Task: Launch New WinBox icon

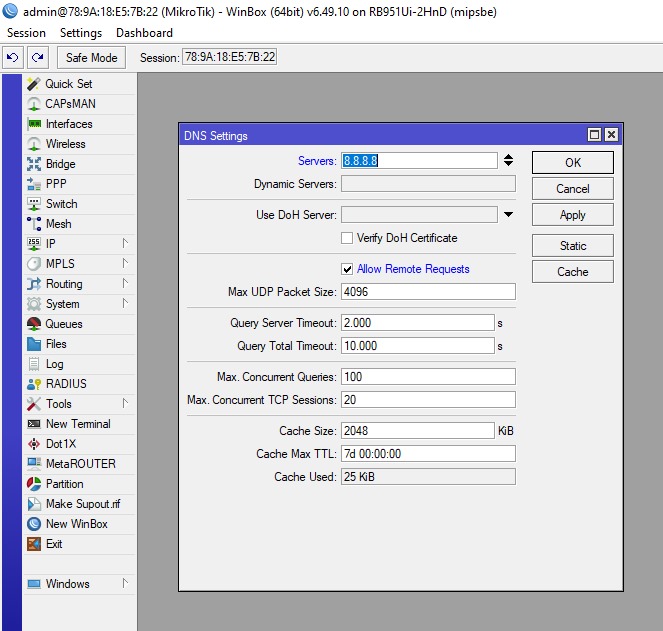Action: click(34, 524)
